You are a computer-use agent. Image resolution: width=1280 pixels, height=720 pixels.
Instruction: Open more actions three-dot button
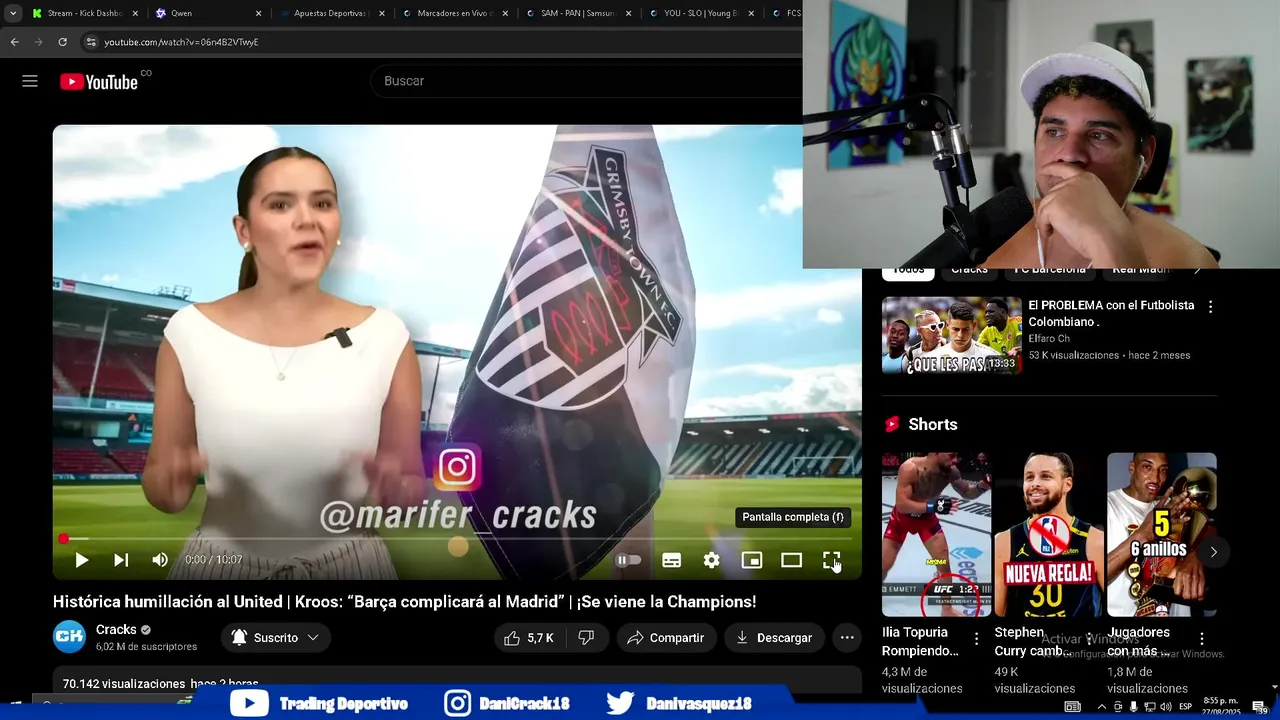847,637
